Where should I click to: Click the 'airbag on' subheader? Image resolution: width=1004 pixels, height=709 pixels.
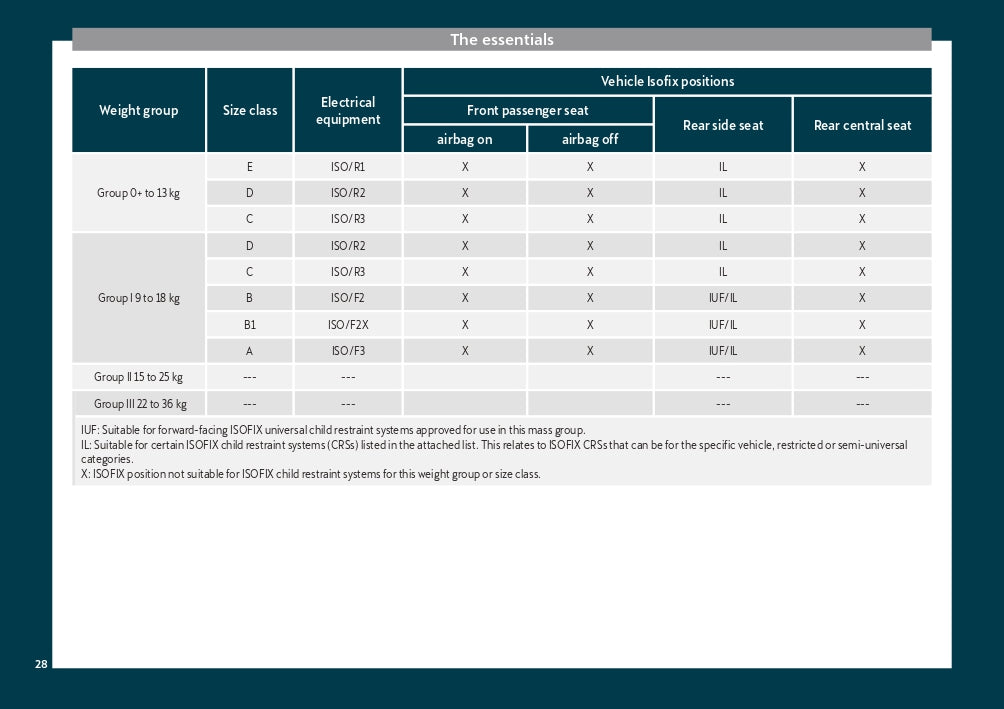tap(465, 139)
